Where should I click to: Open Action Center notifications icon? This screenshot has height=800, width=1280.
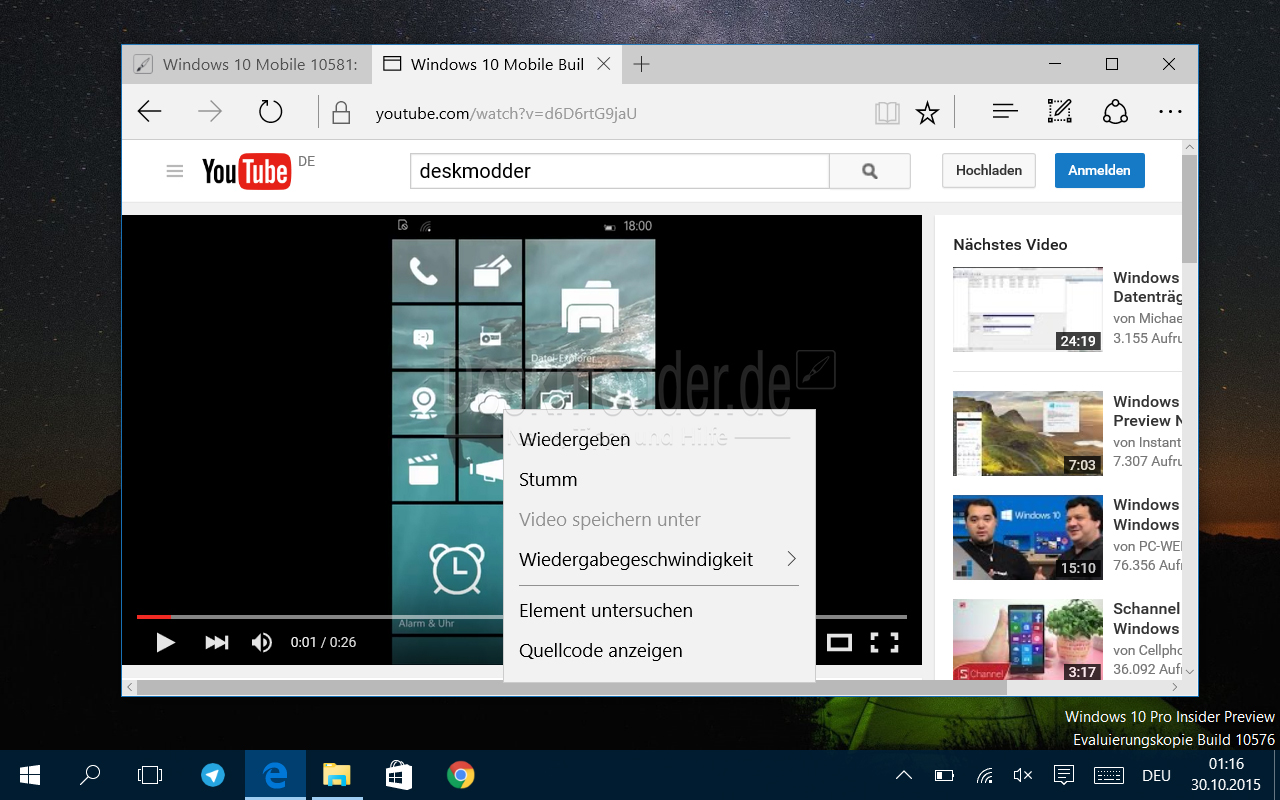click(x=1064, y=775)
